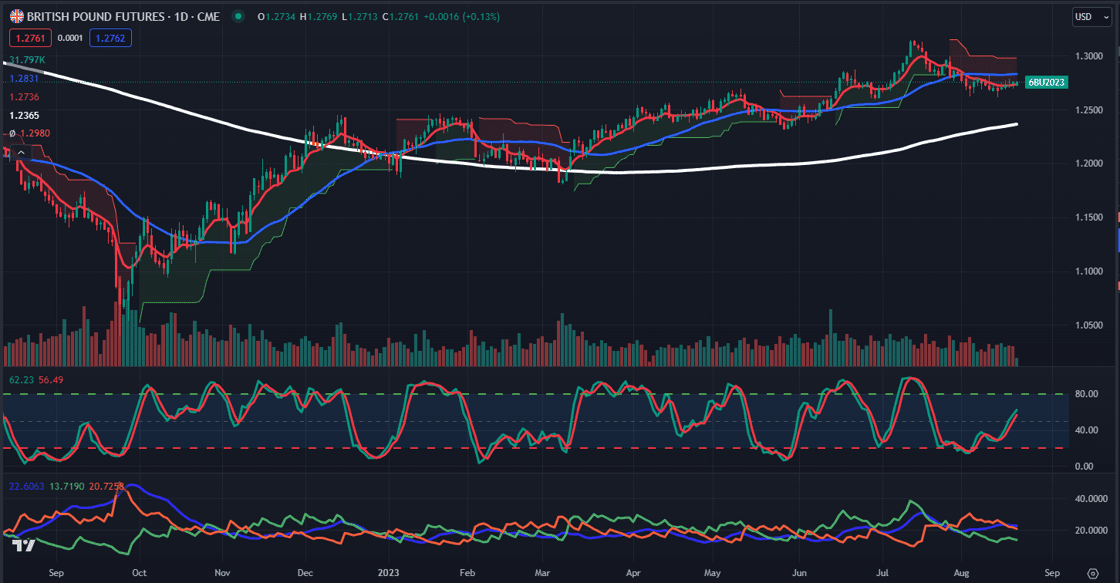Click the red sell price button 1.2761

30,39
